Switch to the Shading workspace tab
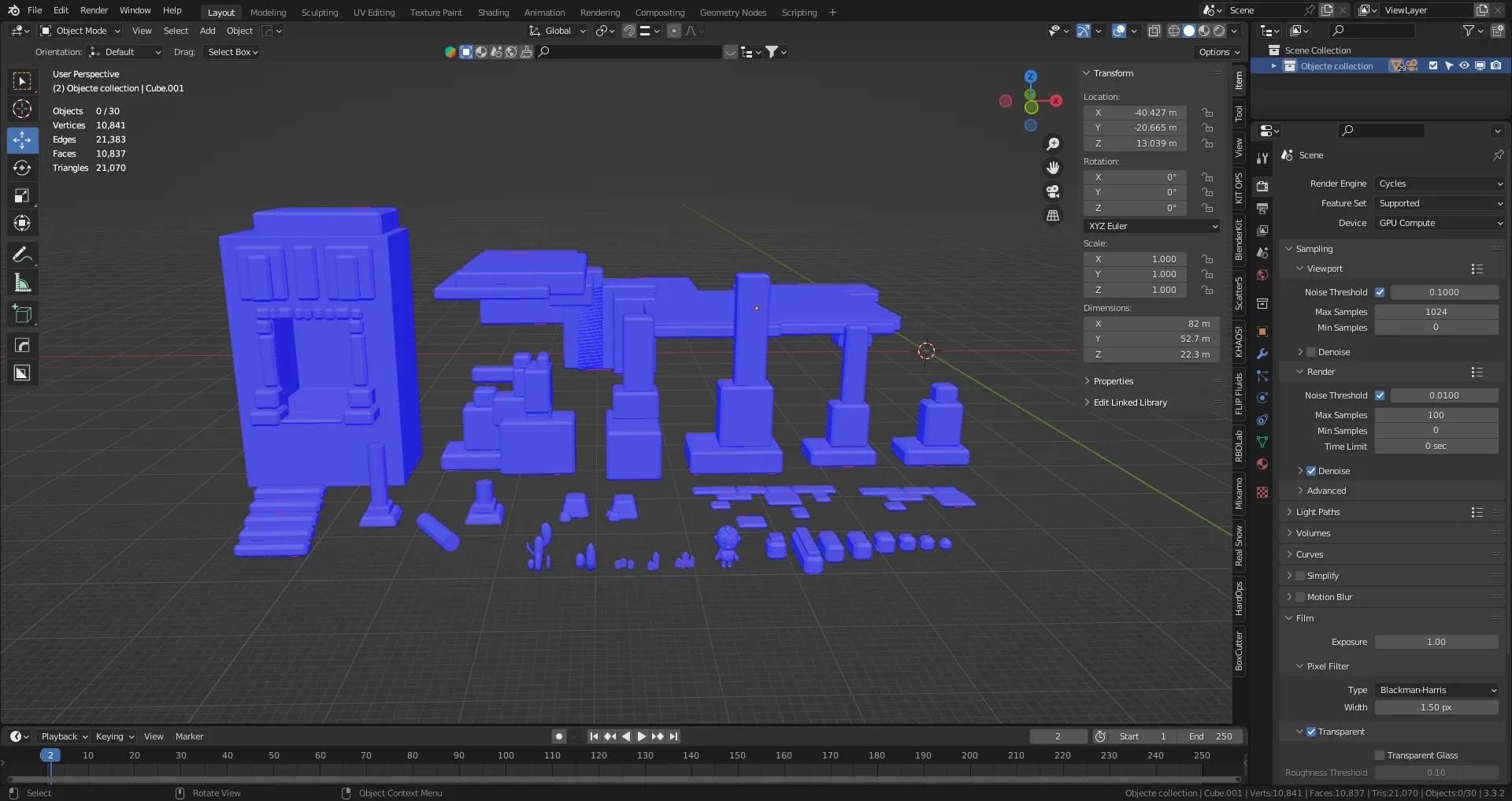The width and height of the screenshot is (1512, 801). coord(493,12)
